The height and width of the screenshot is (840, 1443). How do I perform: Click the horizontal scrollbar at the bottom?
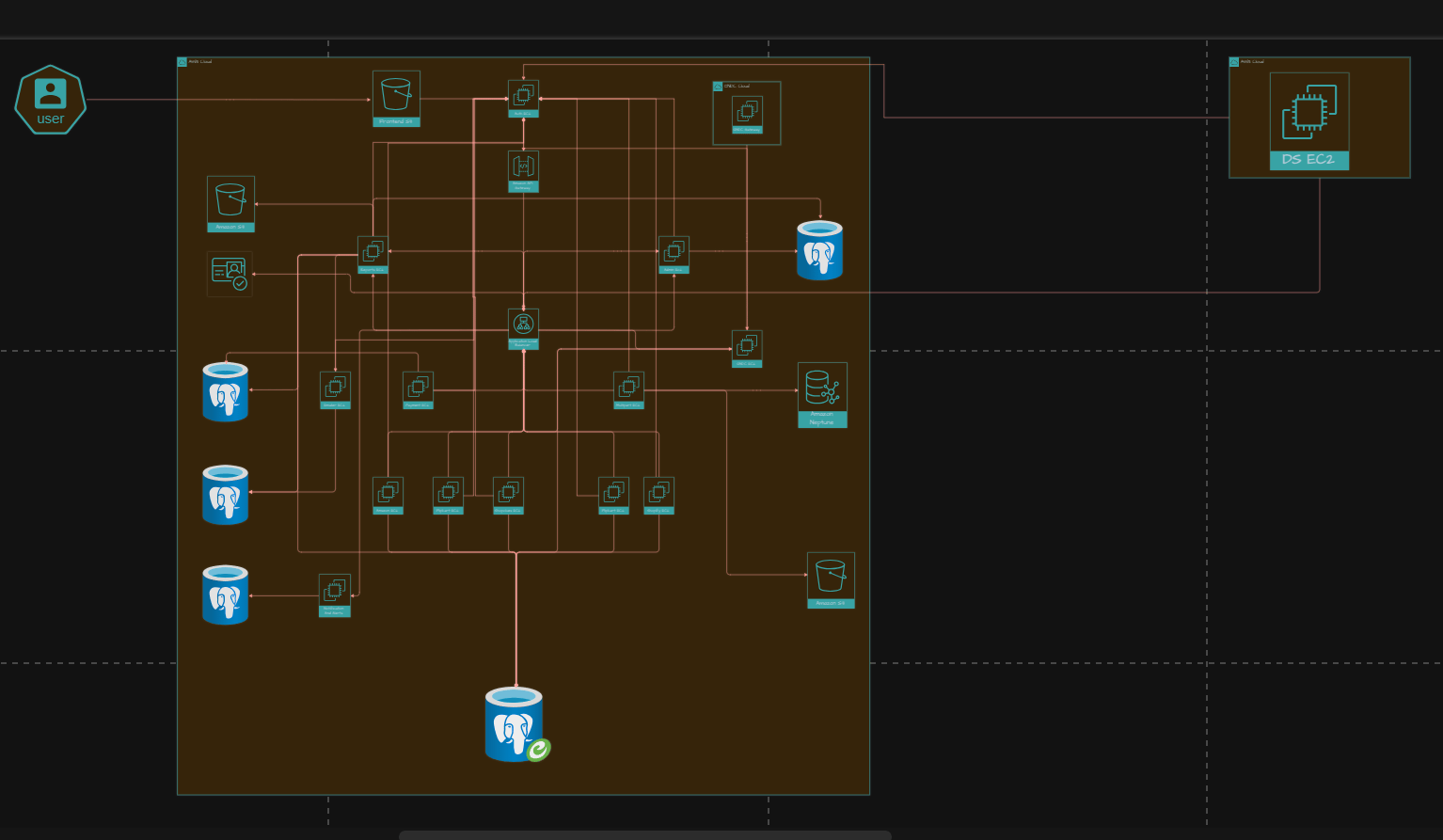(x=644, y=834)
